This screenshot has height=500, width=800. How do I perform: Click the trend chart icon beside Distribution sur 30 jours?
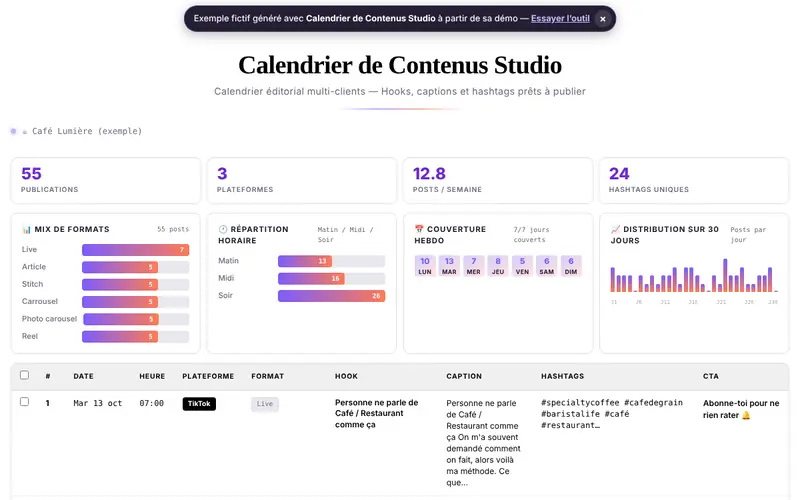pos(615,229)
